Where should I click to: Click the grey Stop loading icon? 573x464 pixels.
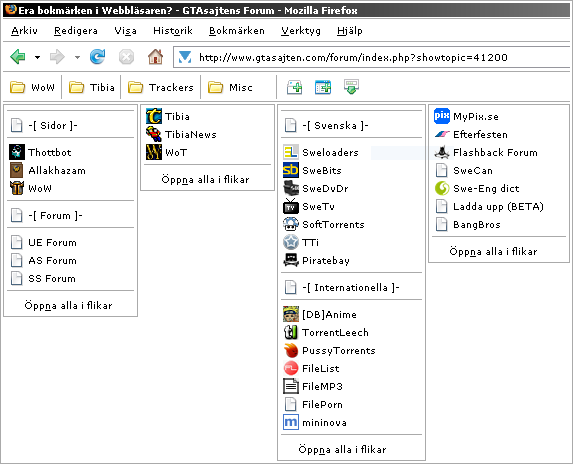pyautogui.click(x=126, y=57)
